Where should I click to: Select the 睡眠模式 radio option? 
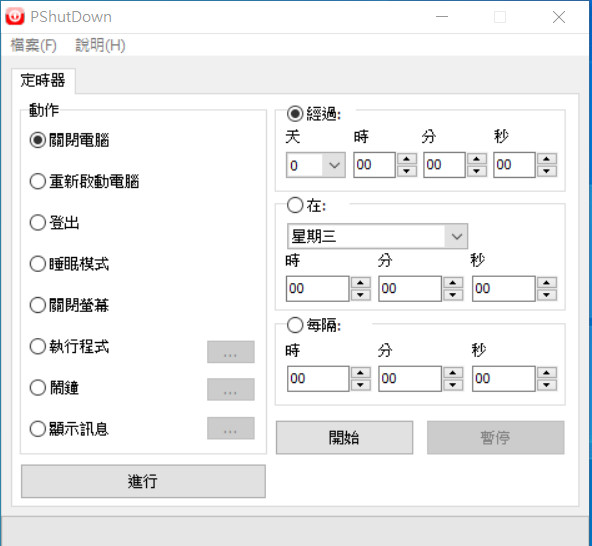38,264
